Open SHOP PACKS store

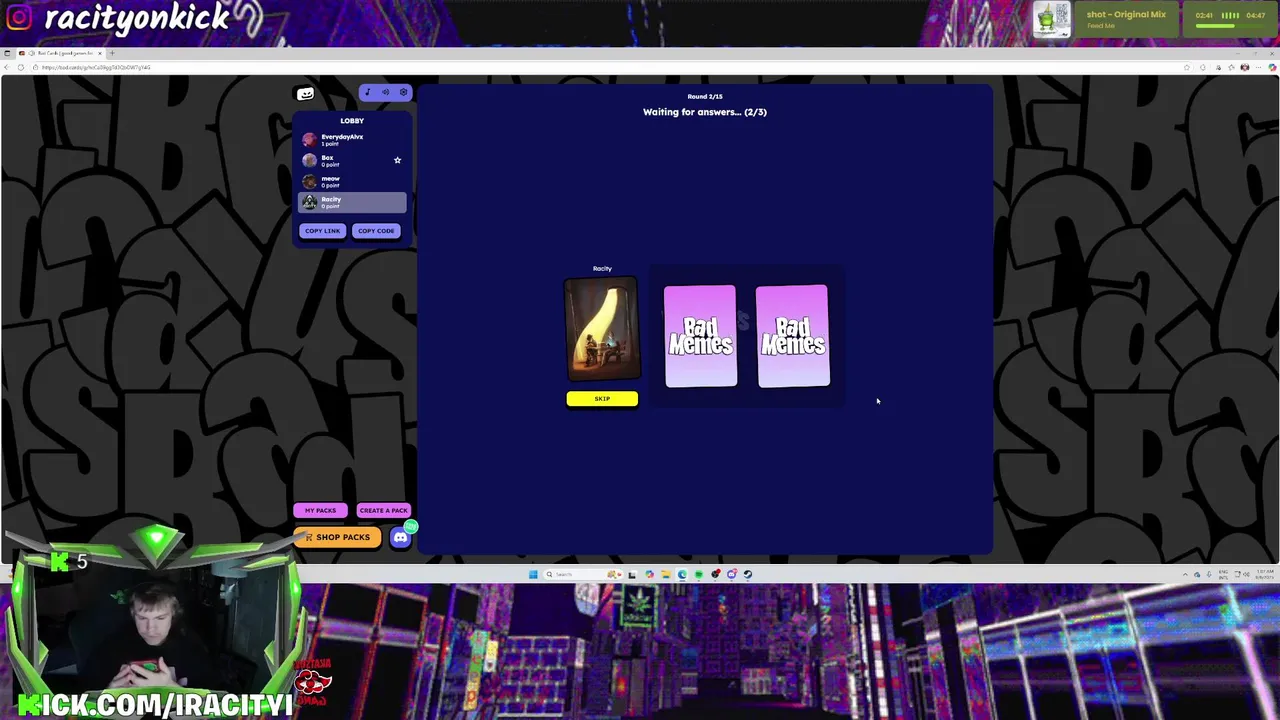[338, 537]
